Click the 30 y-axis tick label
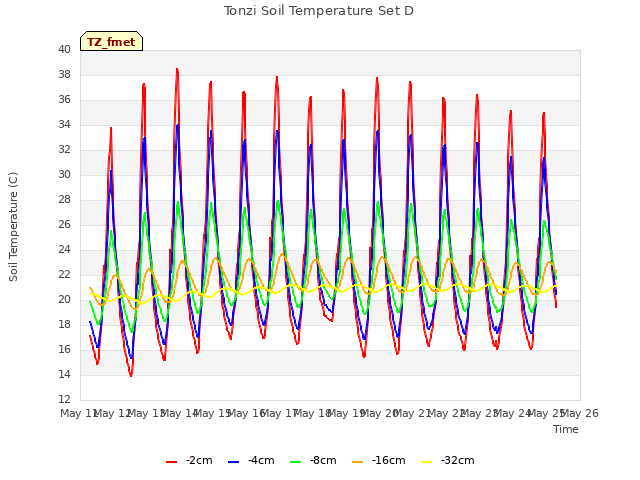The width and height of the screenshot is (640, 480). [64, 174]
